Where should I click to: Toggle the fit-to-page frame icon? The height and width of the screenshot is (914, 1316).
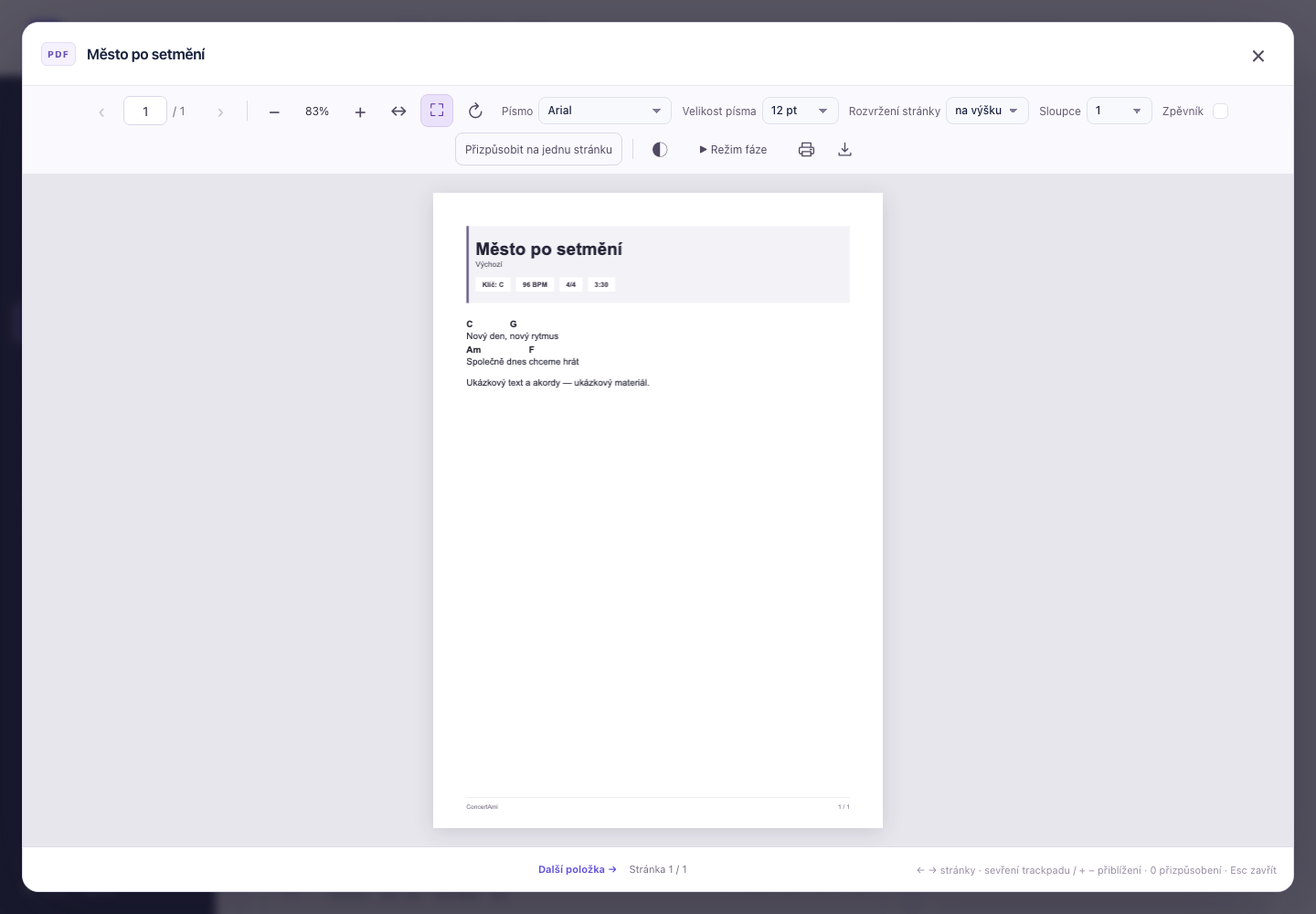coord(437,111)
